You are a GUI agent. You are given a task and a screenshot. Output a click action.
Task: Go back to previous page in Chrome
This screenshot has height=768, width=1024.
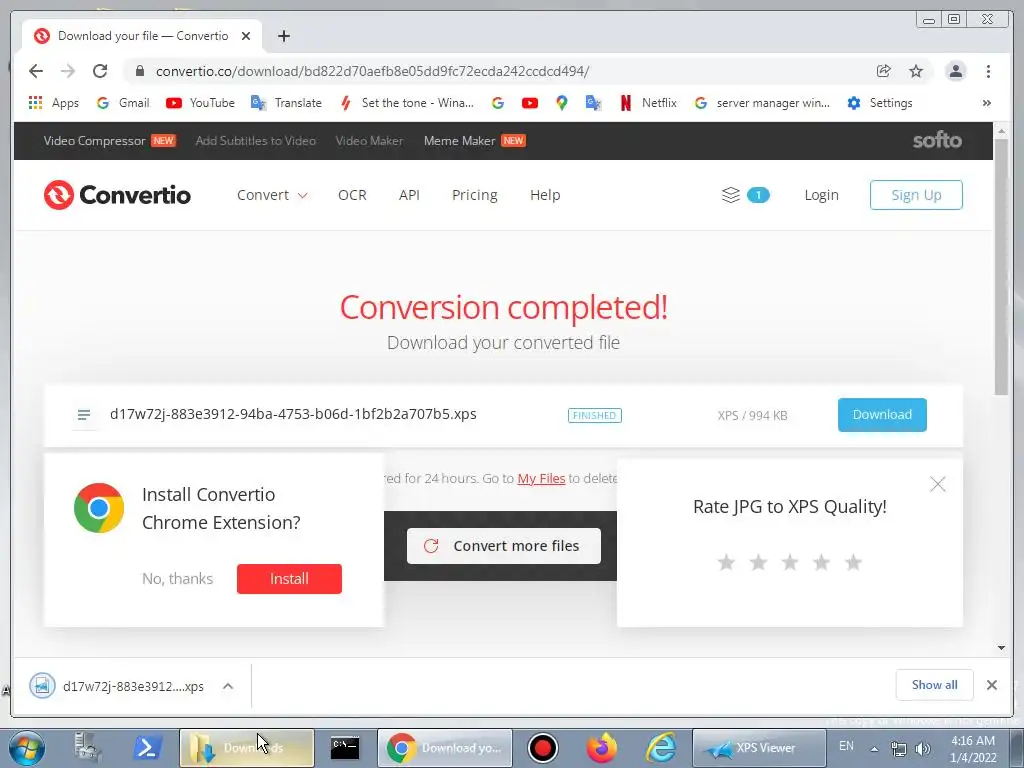tap(36, 71)
